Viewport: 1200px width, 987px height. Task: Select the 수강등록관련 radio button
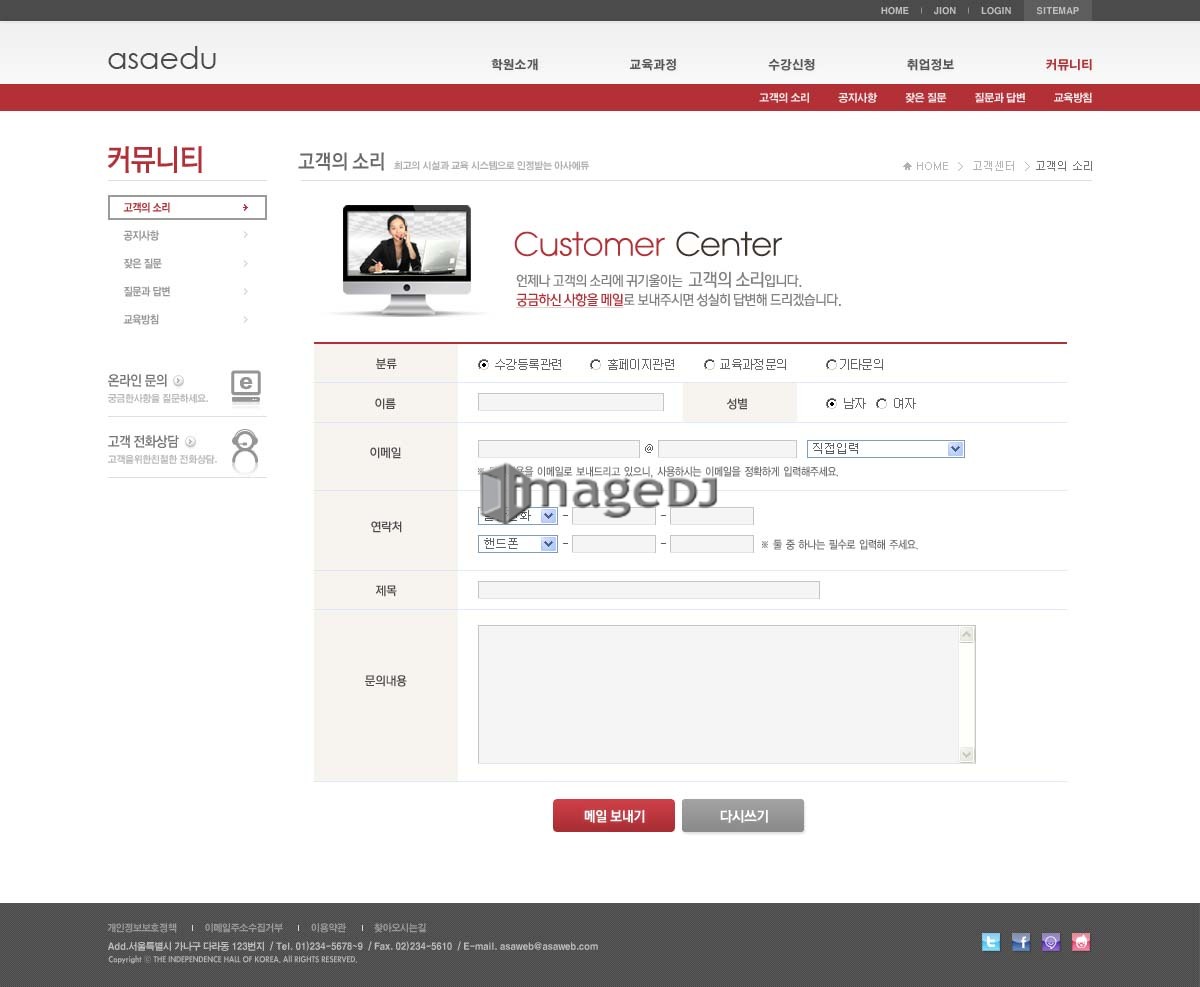(x=484, y=365)
